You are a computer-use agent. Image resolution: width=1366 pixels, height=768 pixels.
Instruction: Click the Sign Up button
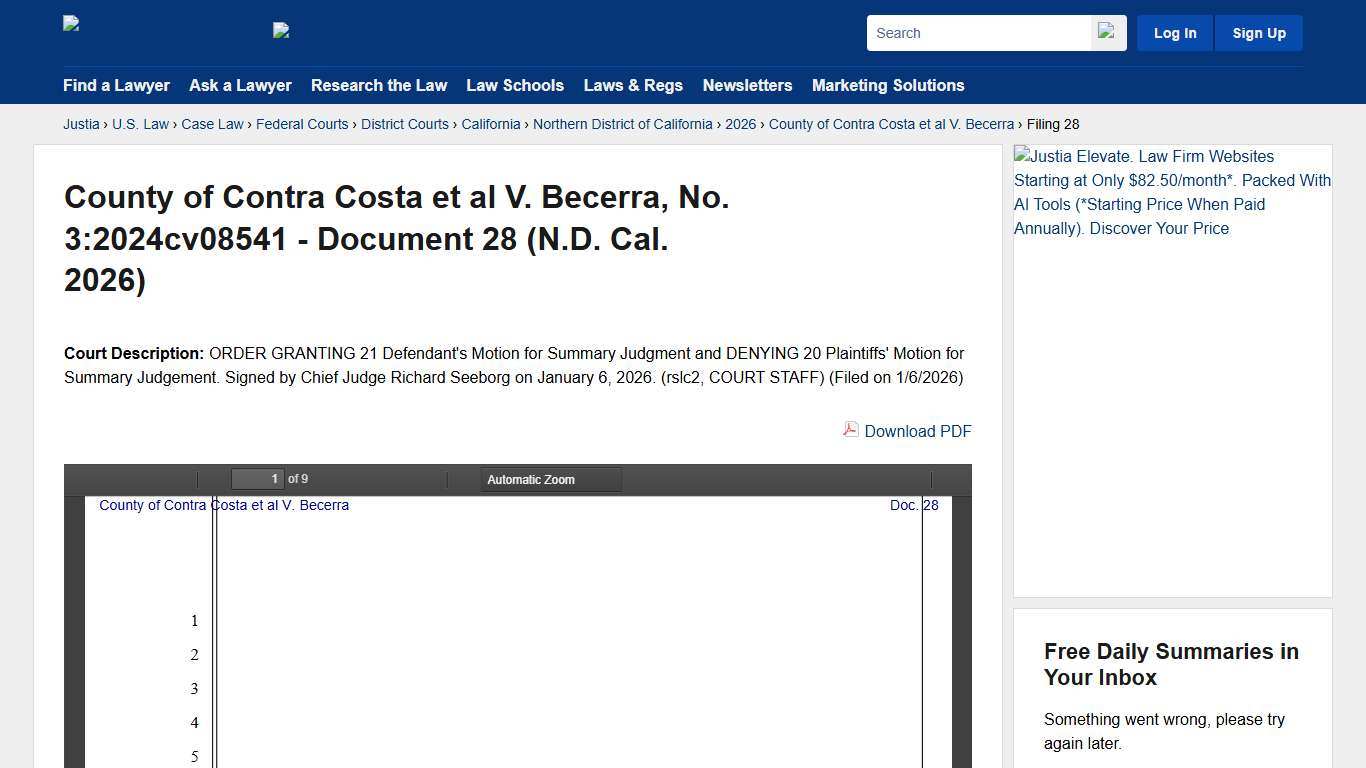tap(1258, 32)
